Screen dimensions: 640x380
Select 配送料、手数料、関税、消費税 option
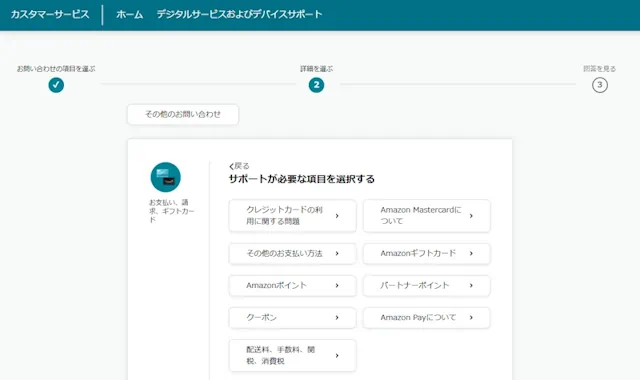tap(292, 356)
